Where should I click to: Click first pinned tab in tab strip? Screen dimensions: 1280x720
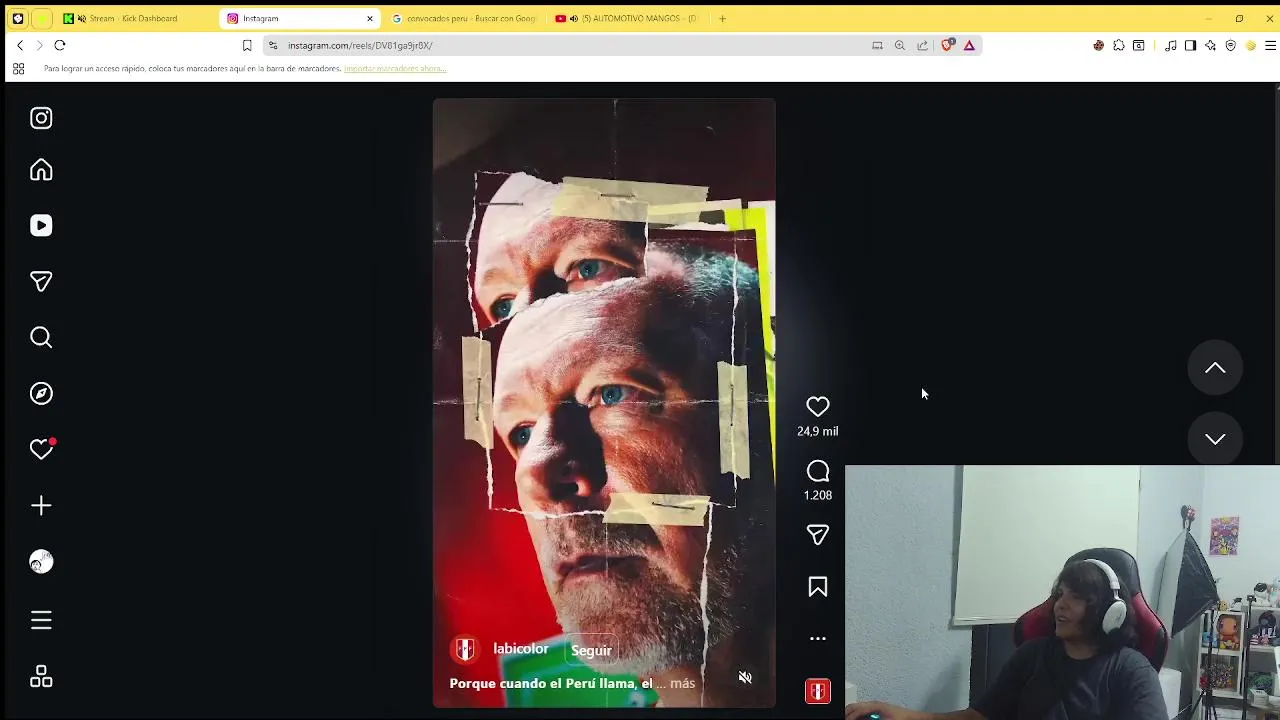(x=17, y=18)
